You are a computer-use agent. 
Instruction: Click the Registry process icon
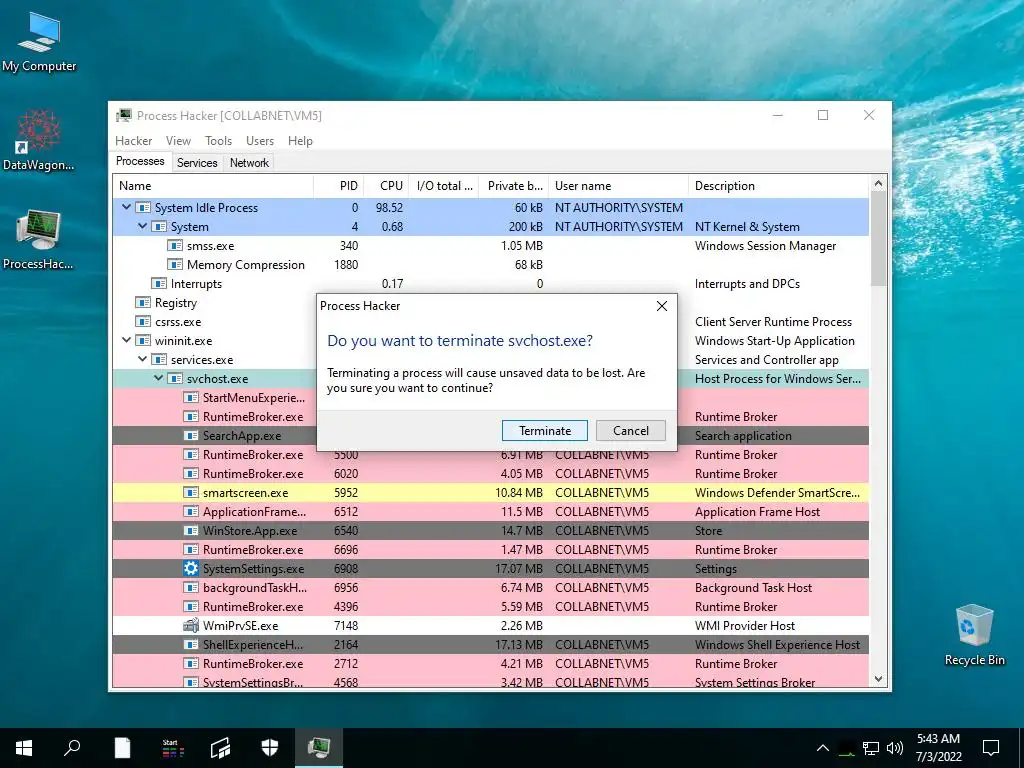point(142,302)
